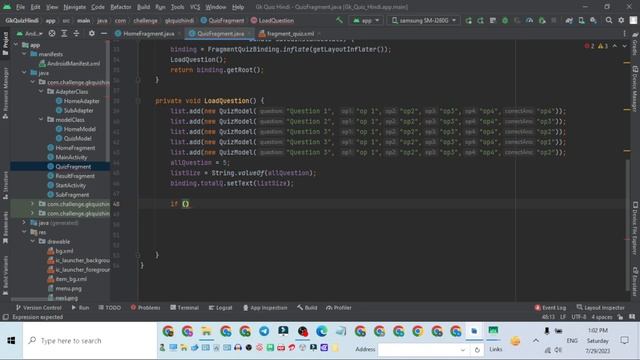Hide the Project panel with minus icon
This screenshot has height=360, width=640.
(104, 33)
